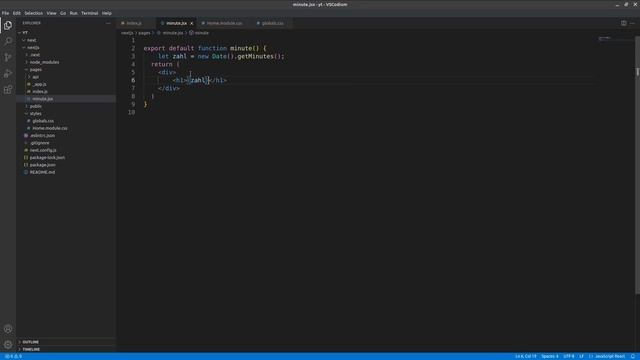Screen dimensions: 640x360
Task: Open the Help menu
Action: (x=107, y=13)
